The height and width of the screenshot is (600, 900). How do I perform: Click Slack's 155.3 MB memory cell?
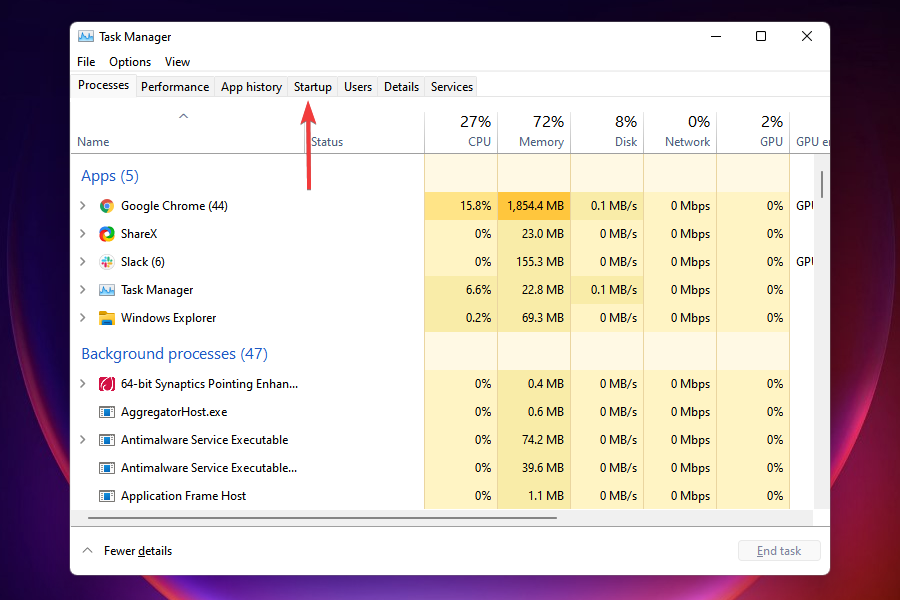(x=534, y=262)
